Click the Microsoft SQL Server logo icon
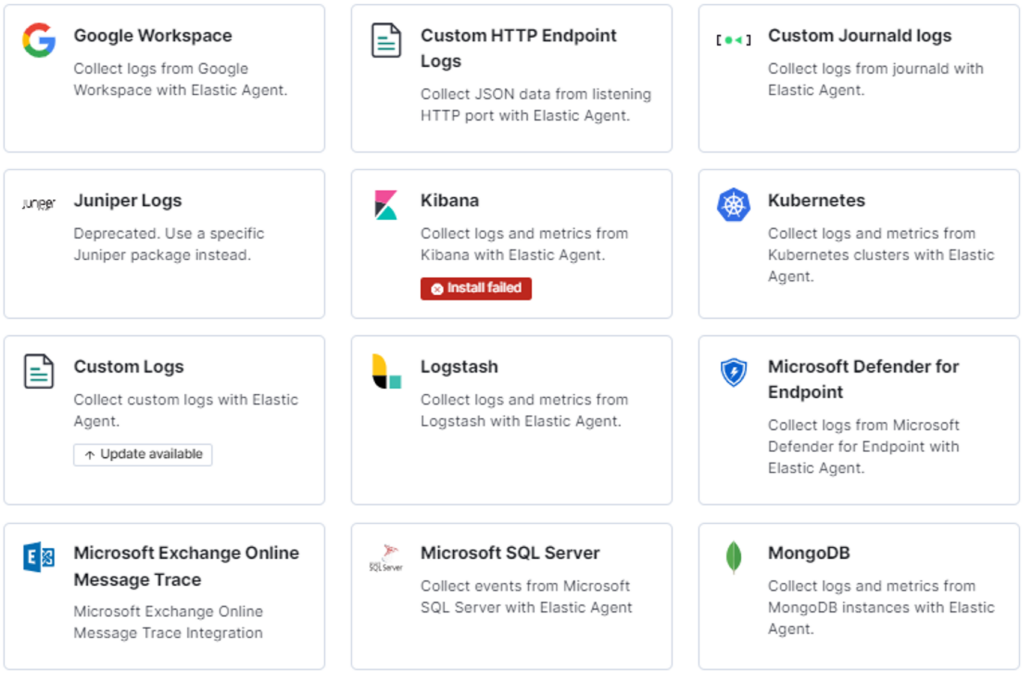The image size is (1024, 675). pos(386,558)
